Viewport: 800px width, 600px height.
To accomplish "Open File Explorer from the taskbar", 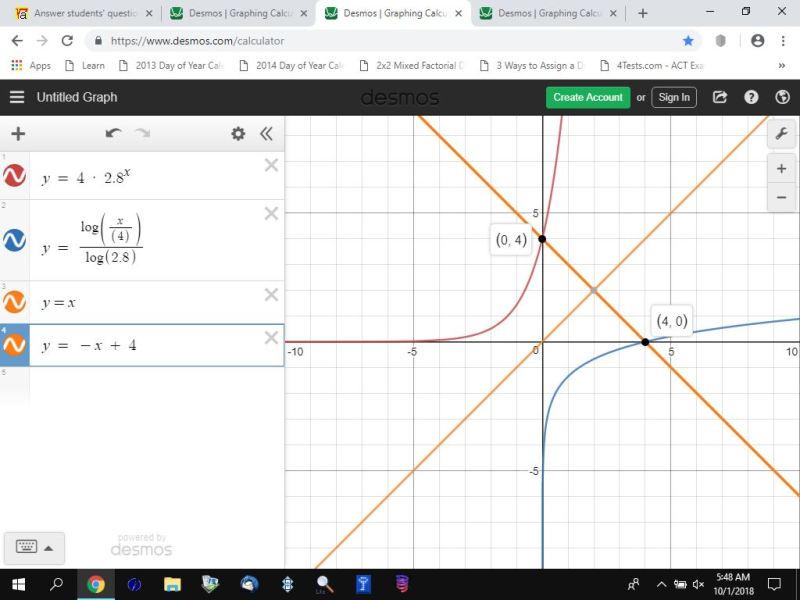I will 172,585.
